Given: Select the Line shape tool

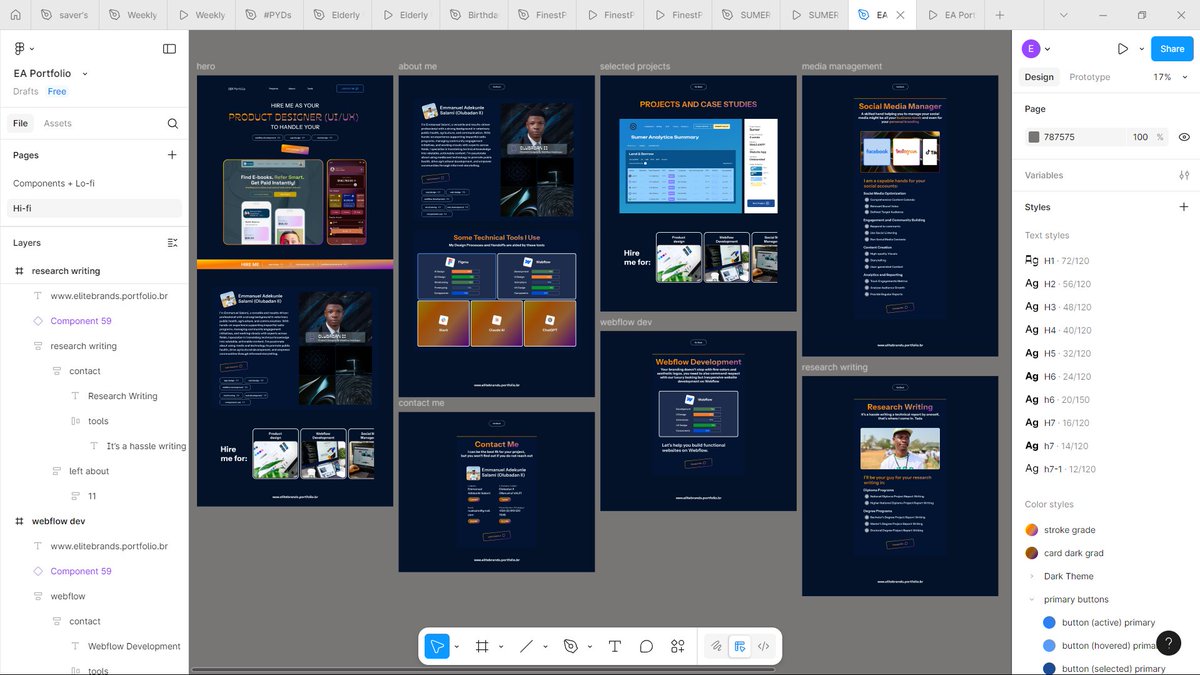Looking at the screenshot, I should pyautogui.click(x=526, y=646).
